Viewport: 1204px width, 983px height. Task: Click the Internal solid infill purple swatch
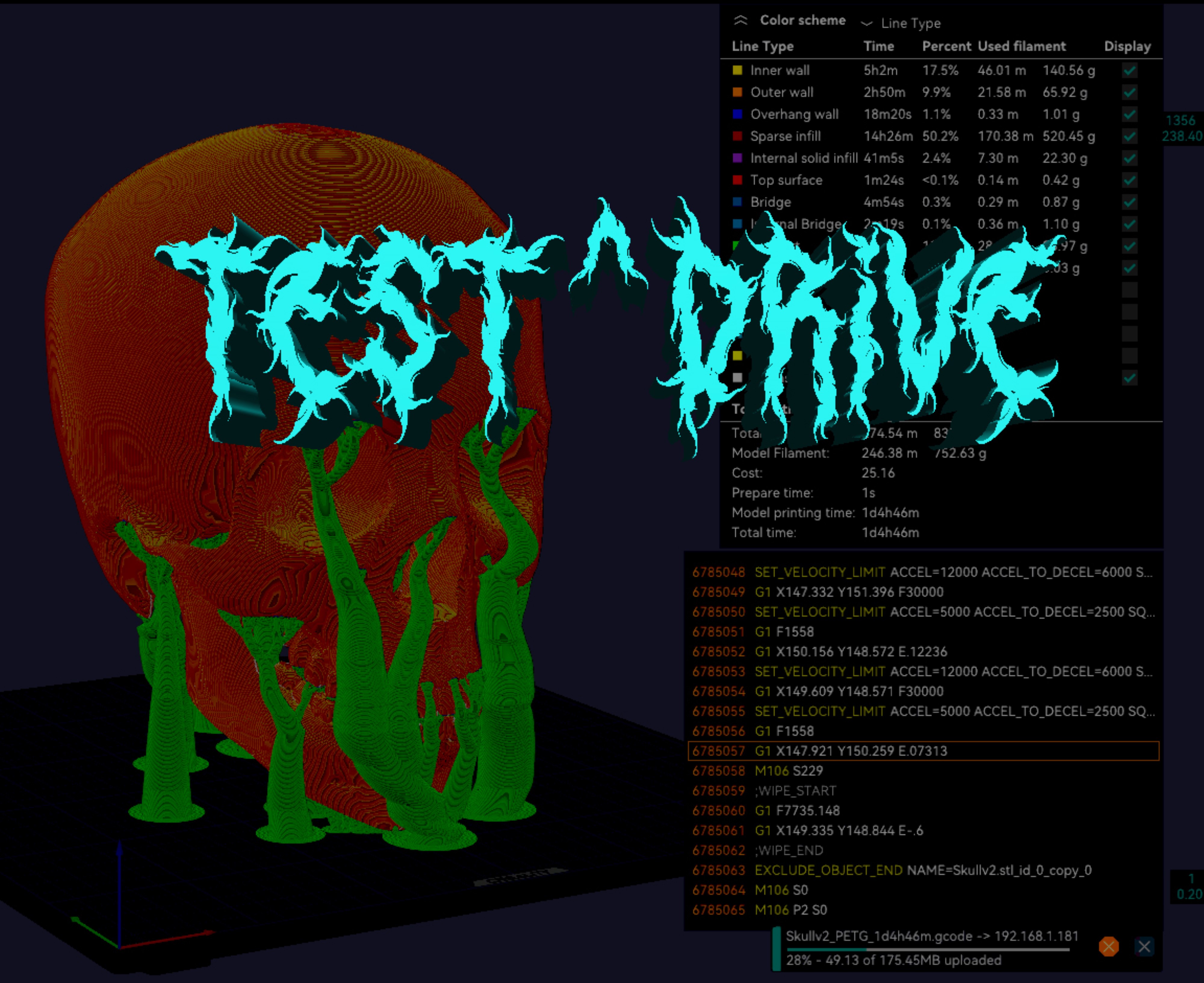click(737, 158)
